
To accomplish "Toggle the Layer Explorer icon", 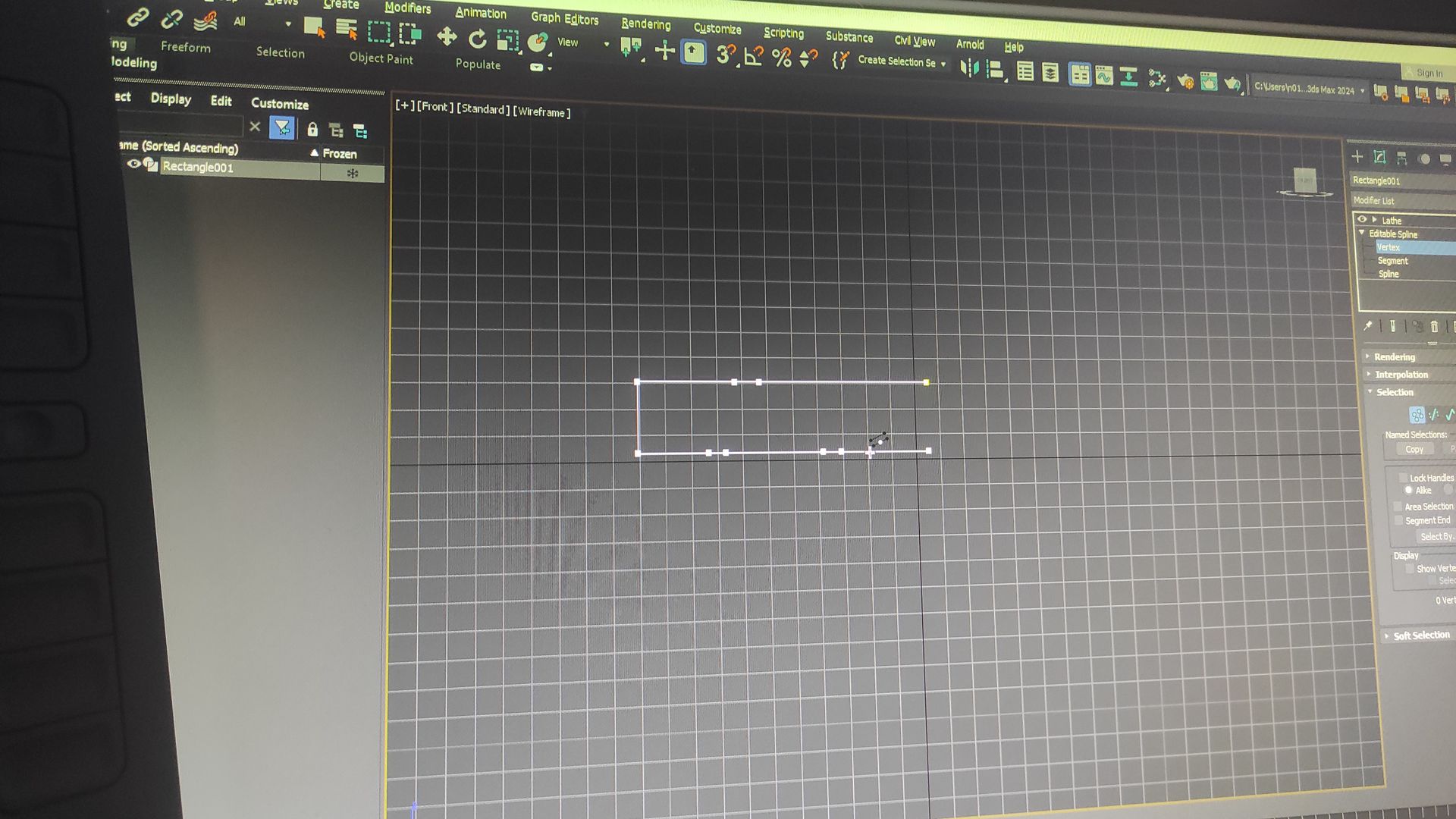I will [x=1050, y=73].
